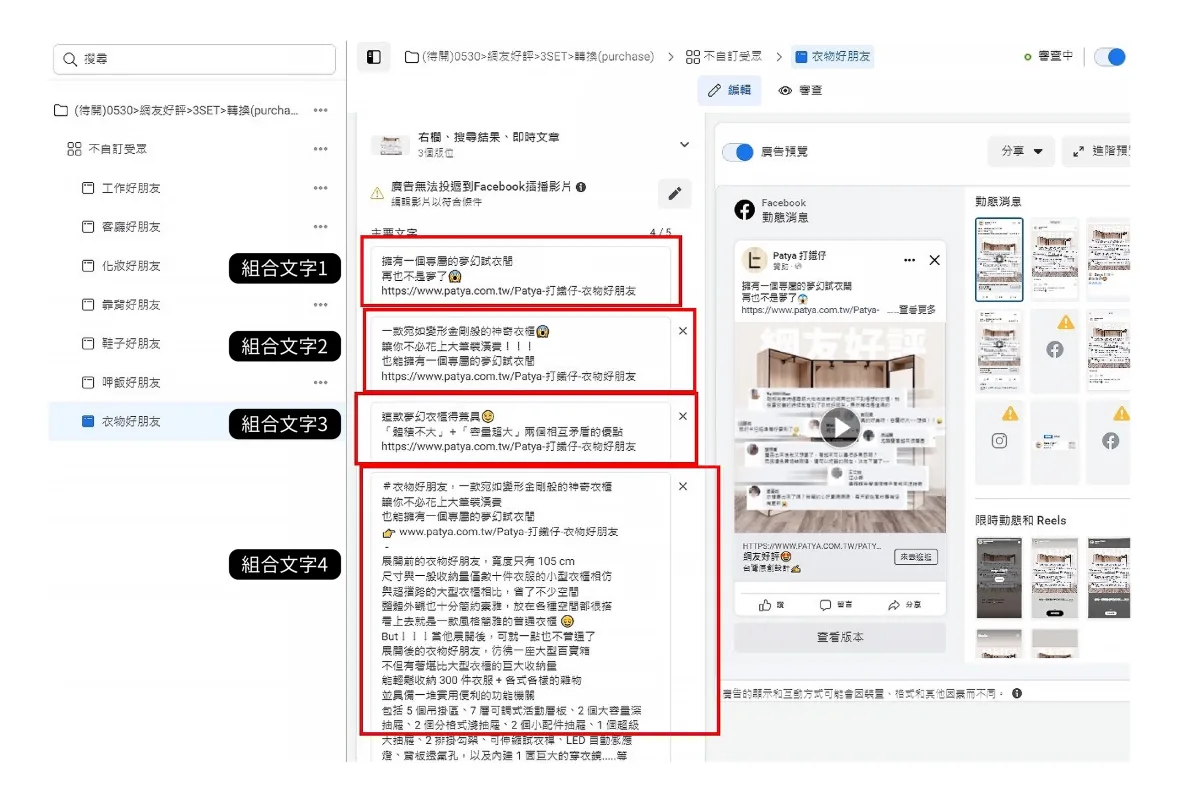Expand the 右欄、搜尋結果、即時文章 chevron
Image resolution: width=1200 pixels, height=800 pixels.
click(x=684, y=145)
